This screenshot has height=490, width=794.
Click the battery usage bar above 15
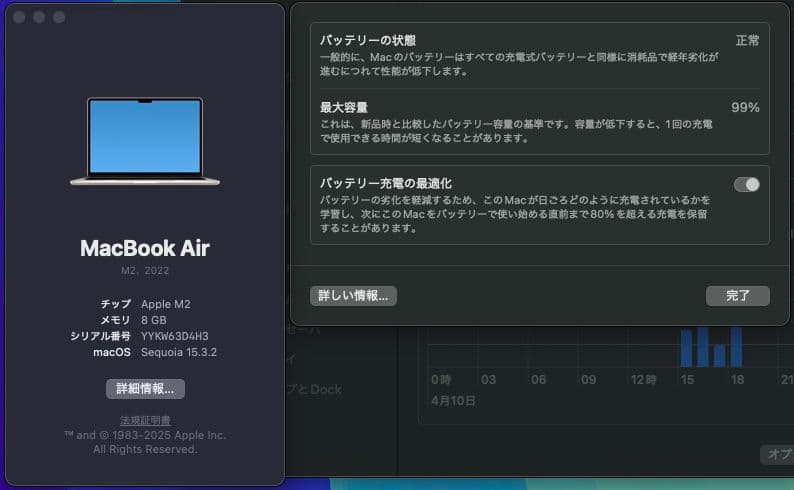(687, 348)
